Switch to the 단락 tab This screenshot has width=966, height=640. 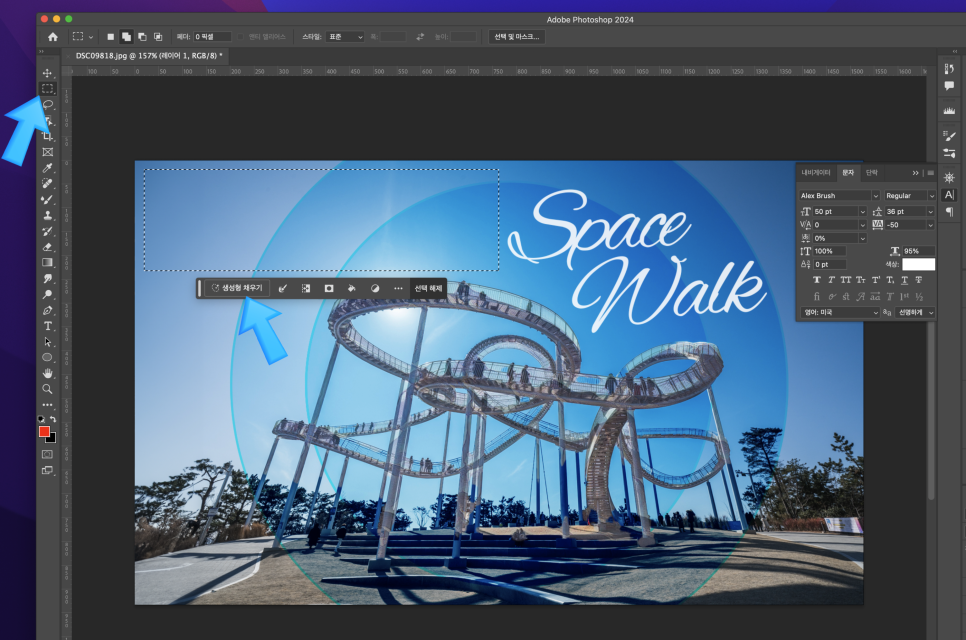click(871, 172)
